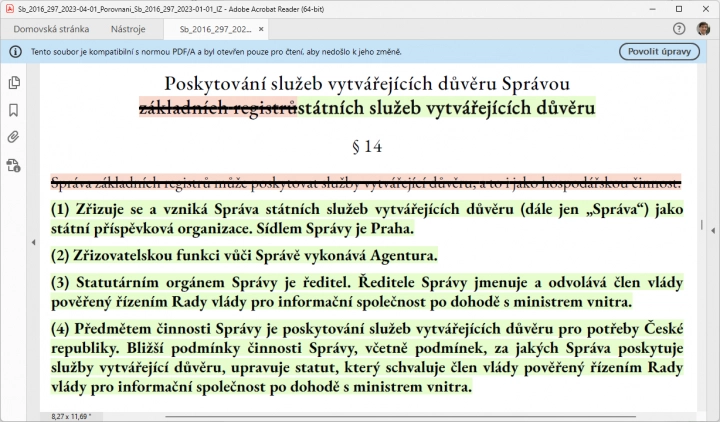720x422 pixels.
Task: Click the paragraph (4) Předmětem činnosti Správy
Action: click(367, 357)
